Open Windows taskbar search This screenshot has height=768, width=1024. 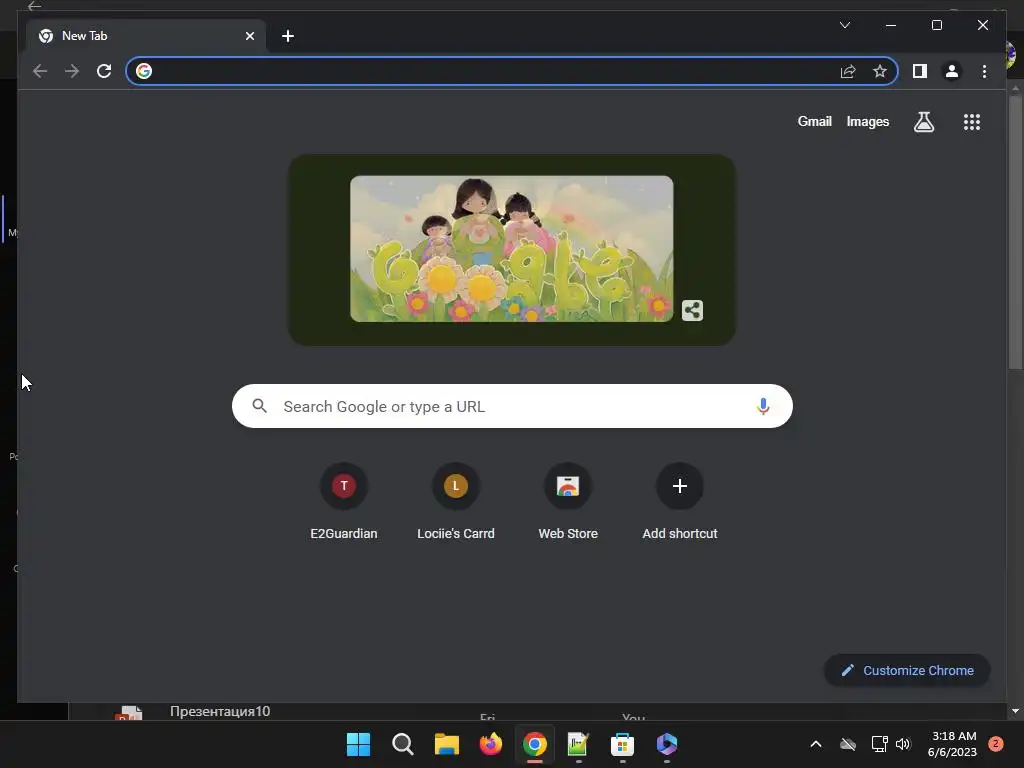tap(402, 744)
